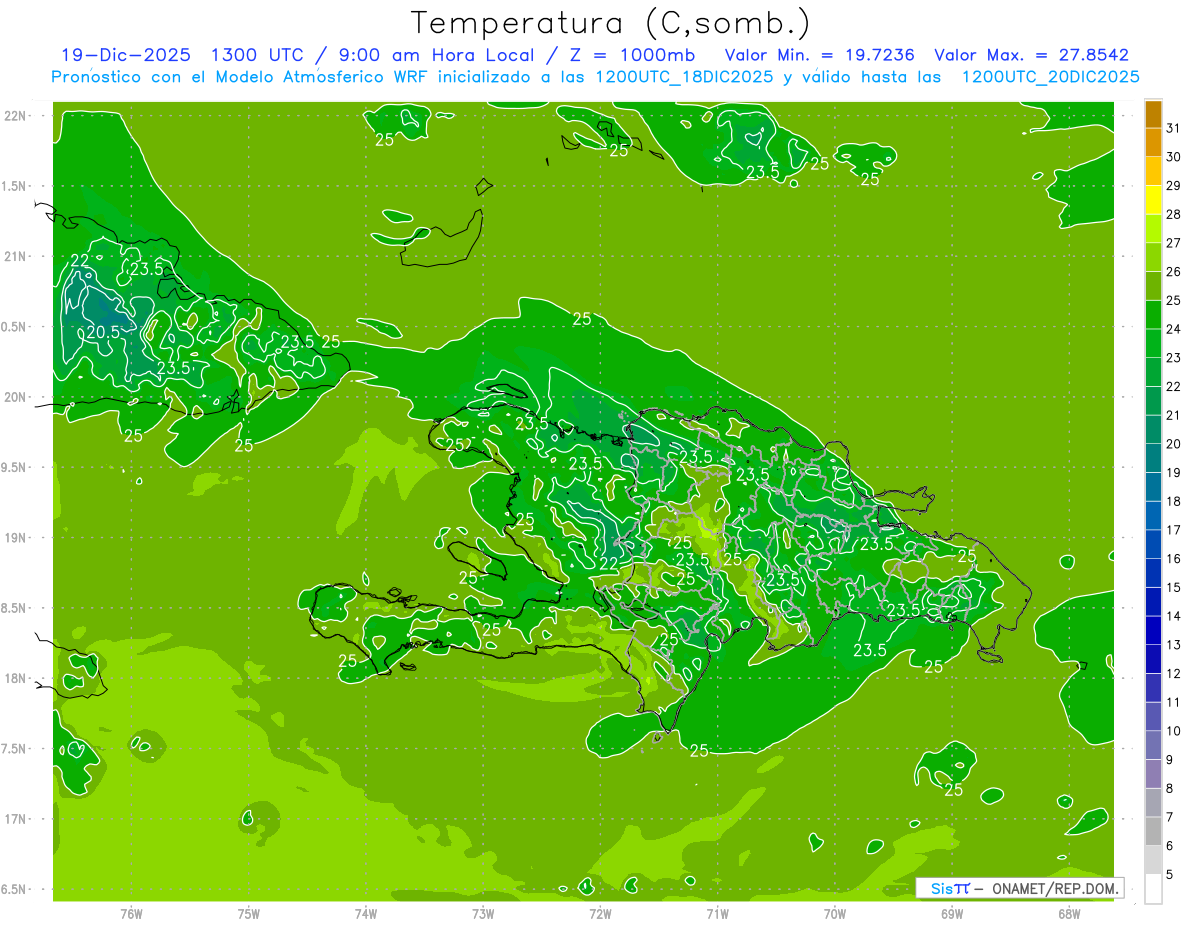This screenshot has width=1200, height=927.
Task: Click the 'SisTT – ONAMET/REP.DOM.' logo box
Action: click(x=1019, y=887)
